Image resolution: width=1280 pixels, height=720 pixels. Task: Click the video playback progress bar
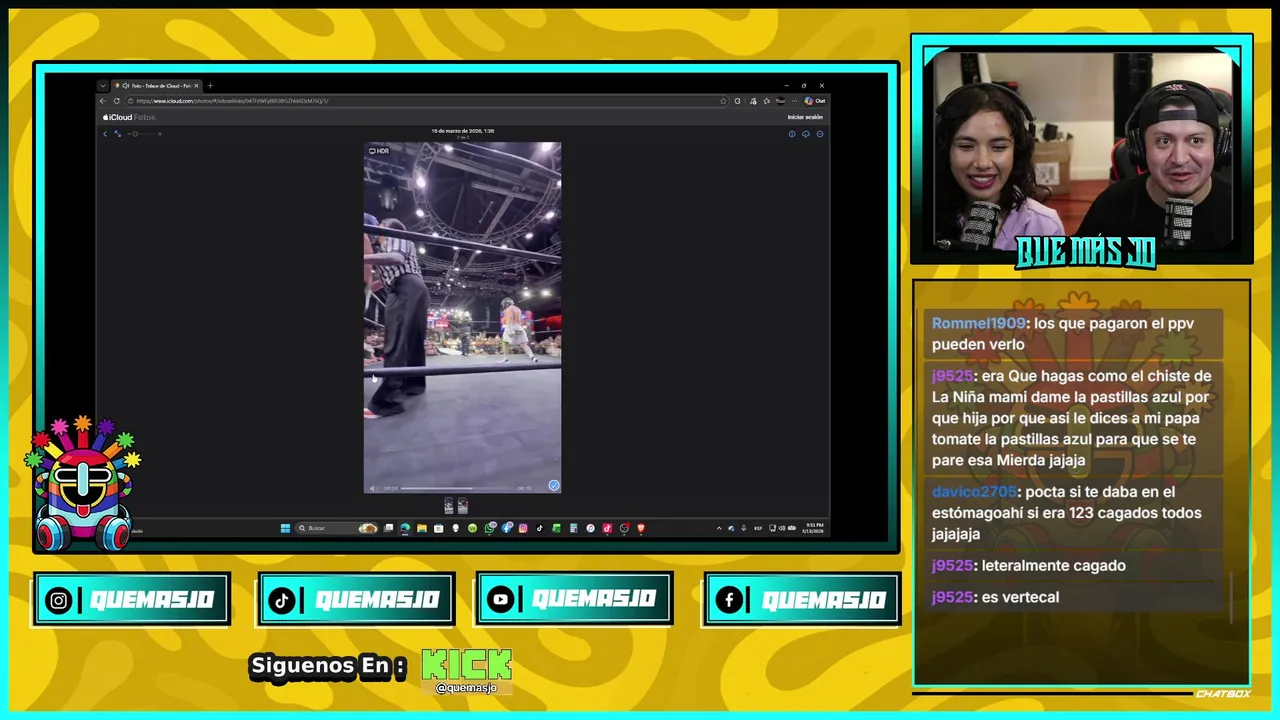click(x=457, y=488)
